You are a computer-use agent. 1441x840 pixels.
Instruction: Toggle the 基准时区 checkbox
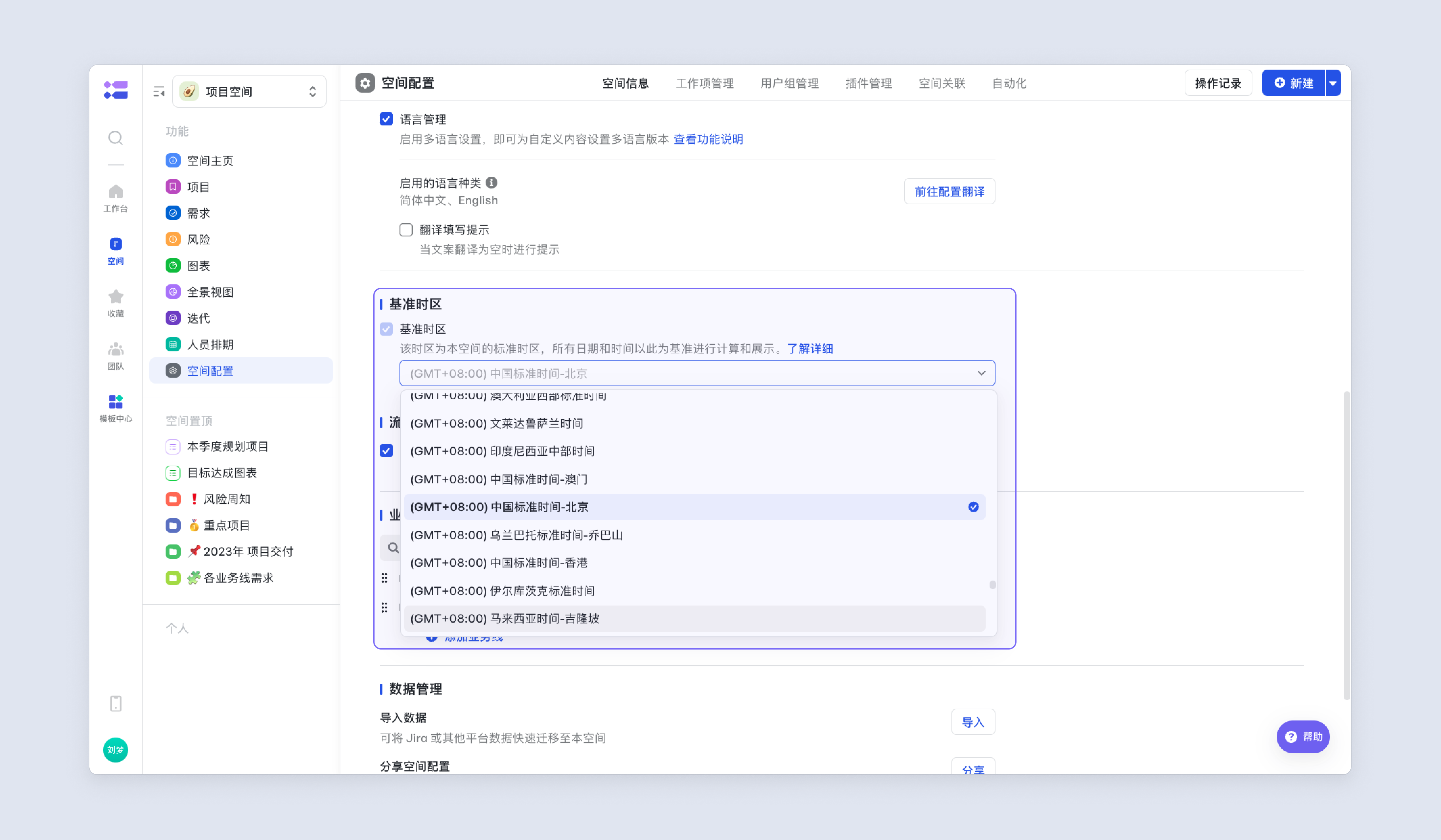[x=386, y=329]
